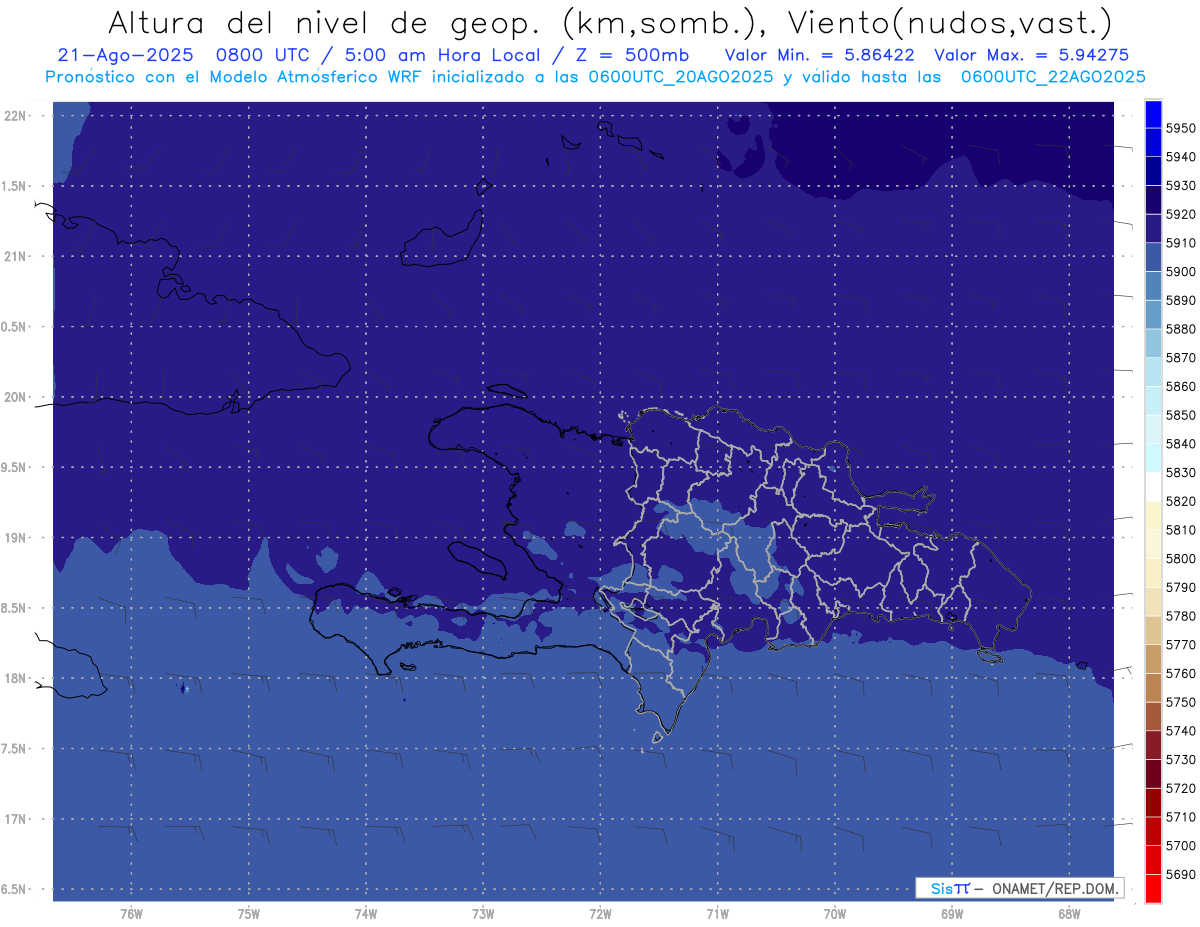Click the '5830' legend value
Screen dimensions: 1200x927
(1181, 472)
